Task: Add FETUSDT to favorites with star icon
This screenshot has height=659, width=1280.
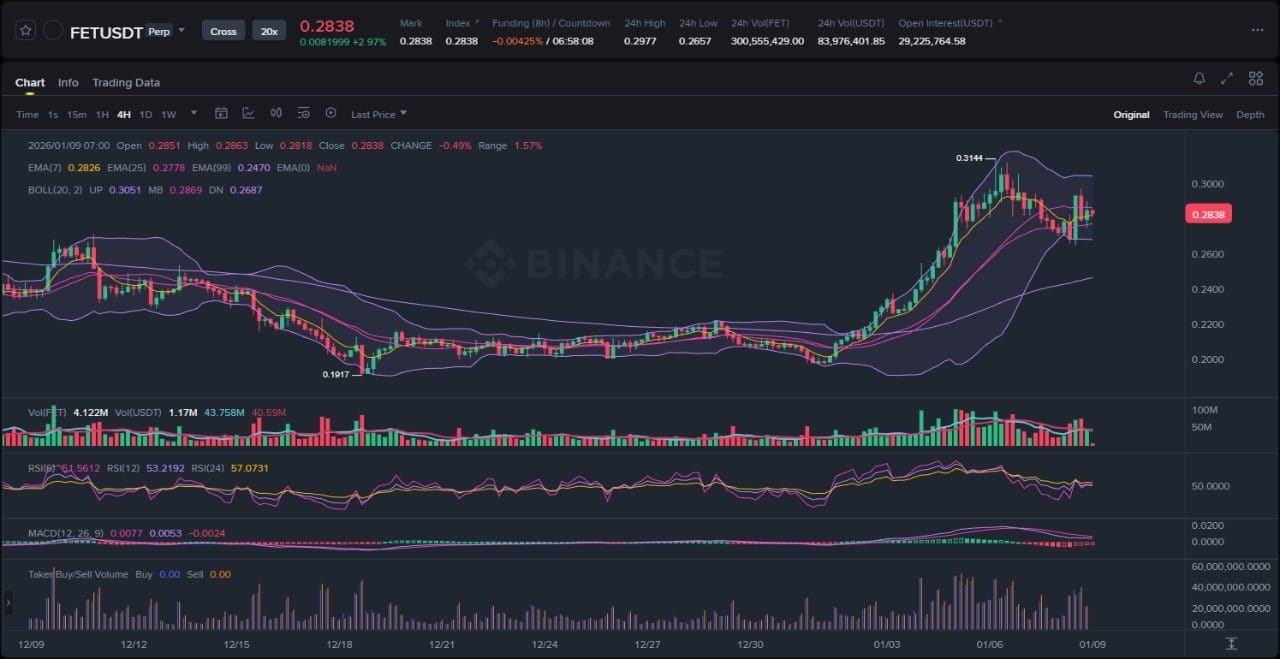Action: point(26,31)
